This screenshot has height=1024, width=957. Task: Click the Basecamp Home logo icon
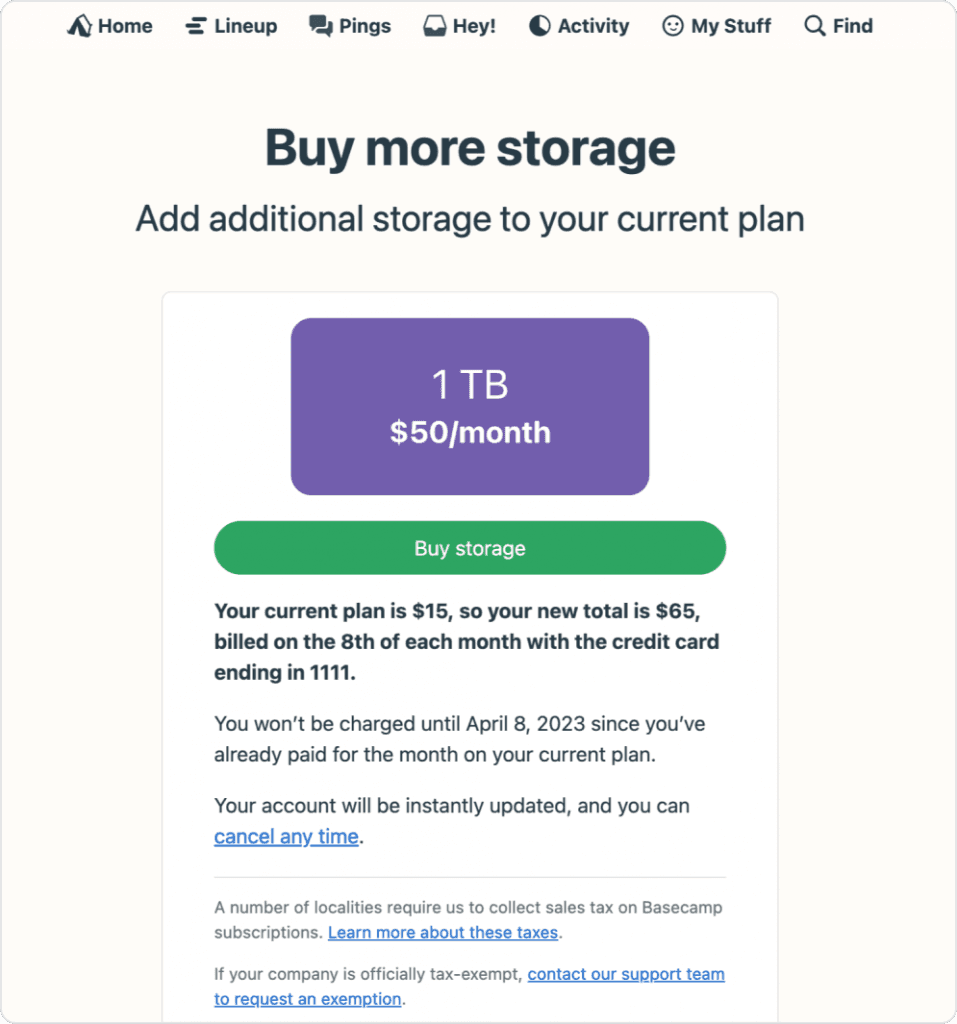pos(80,27)
